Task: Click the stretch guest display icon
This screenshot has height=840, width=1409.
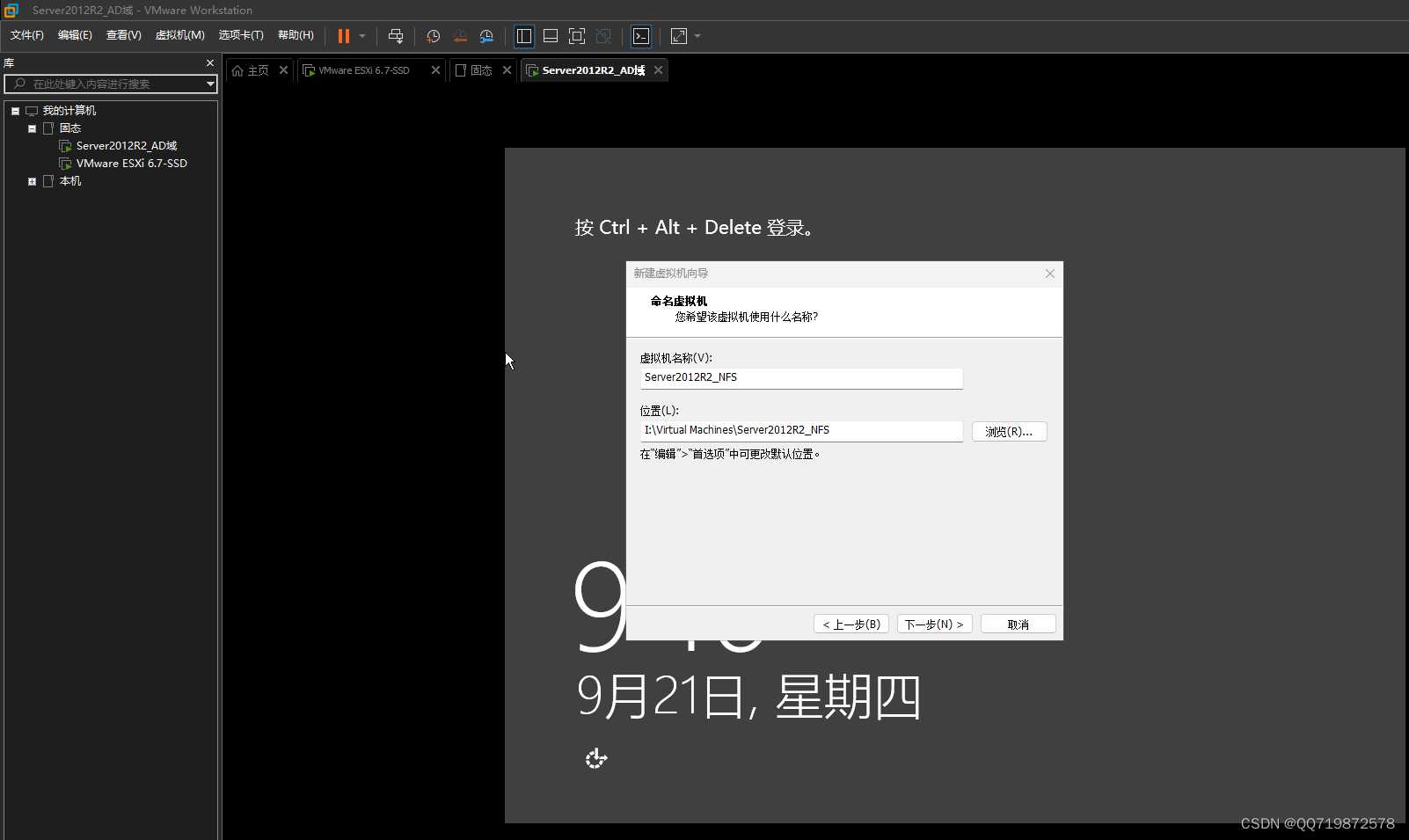Action: pyautogui.click(x=679, y=36)
